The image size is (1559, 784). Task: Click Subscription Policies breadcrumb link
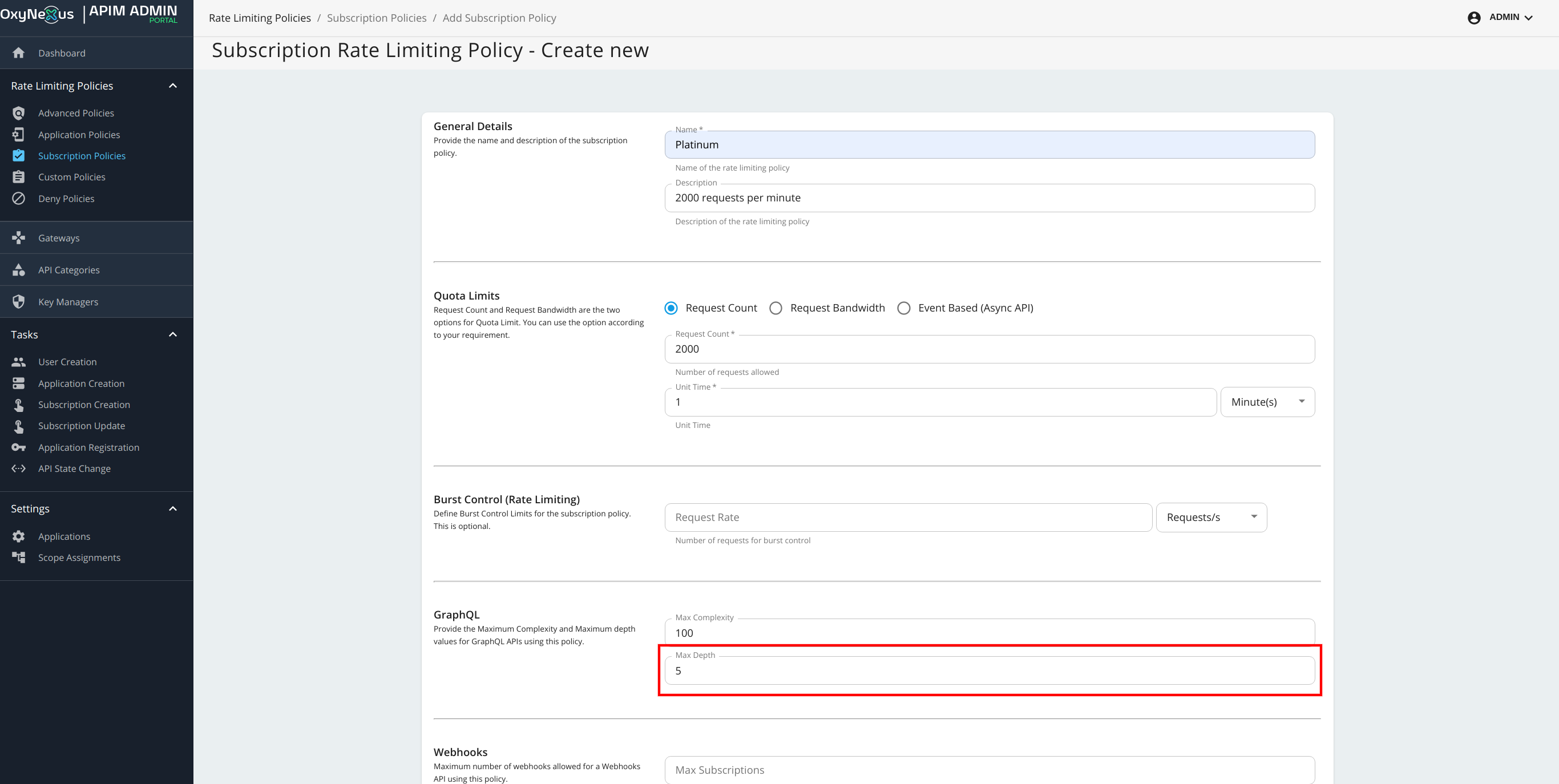point(377,18)
